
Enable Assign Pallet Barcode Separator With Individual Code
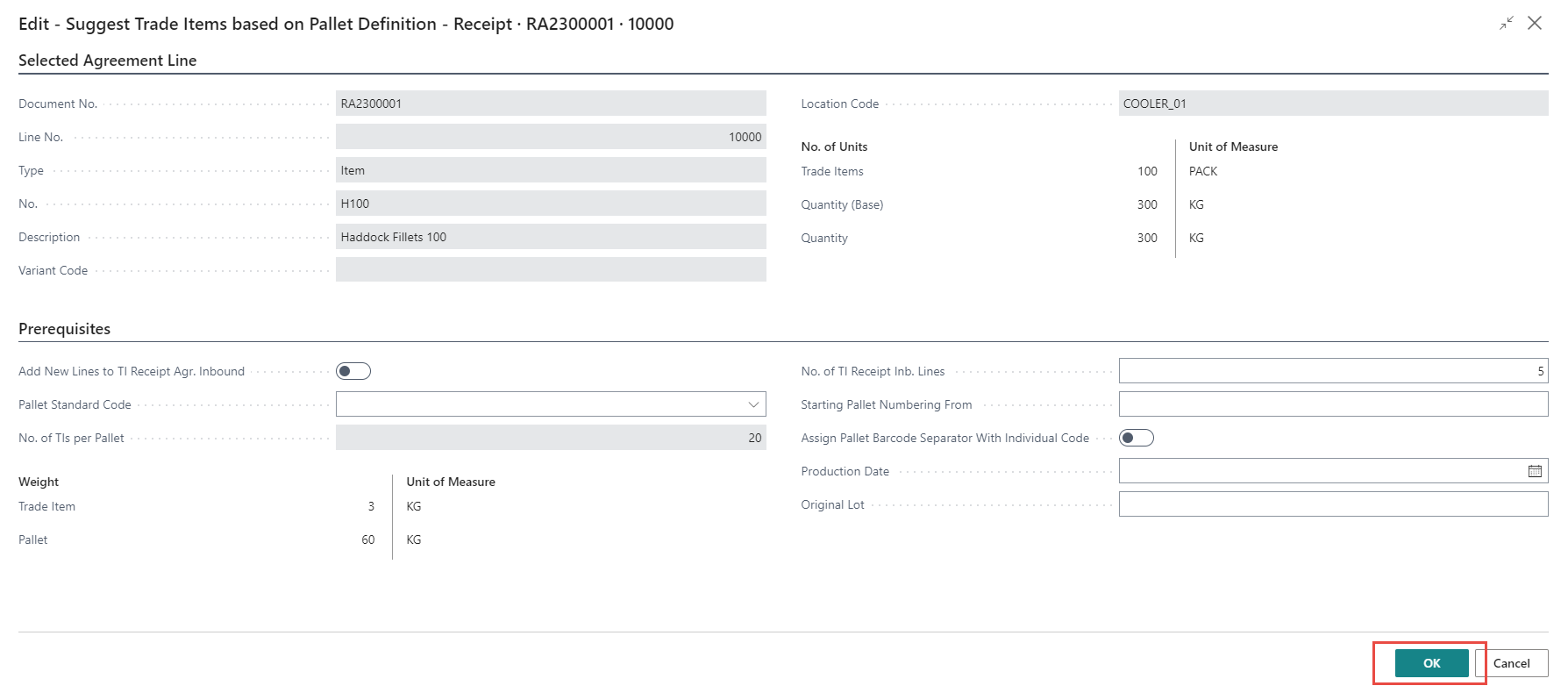(x=1136, y=438)
